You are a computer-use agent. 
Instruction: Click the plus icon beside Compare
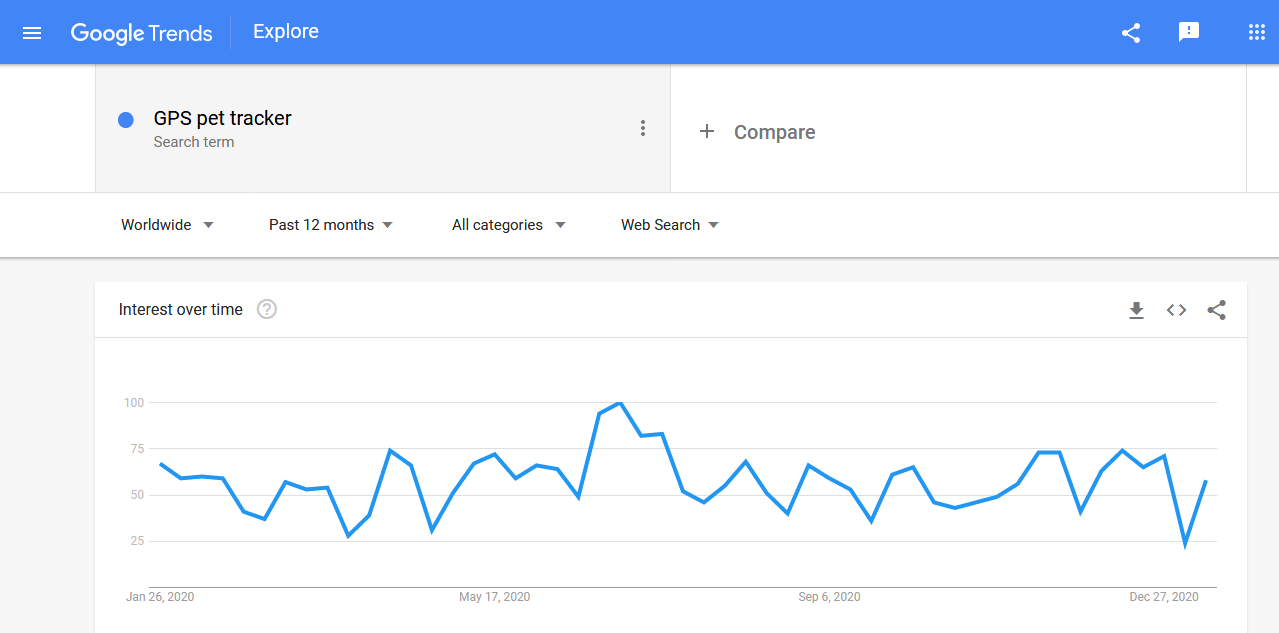pos(707,131)
